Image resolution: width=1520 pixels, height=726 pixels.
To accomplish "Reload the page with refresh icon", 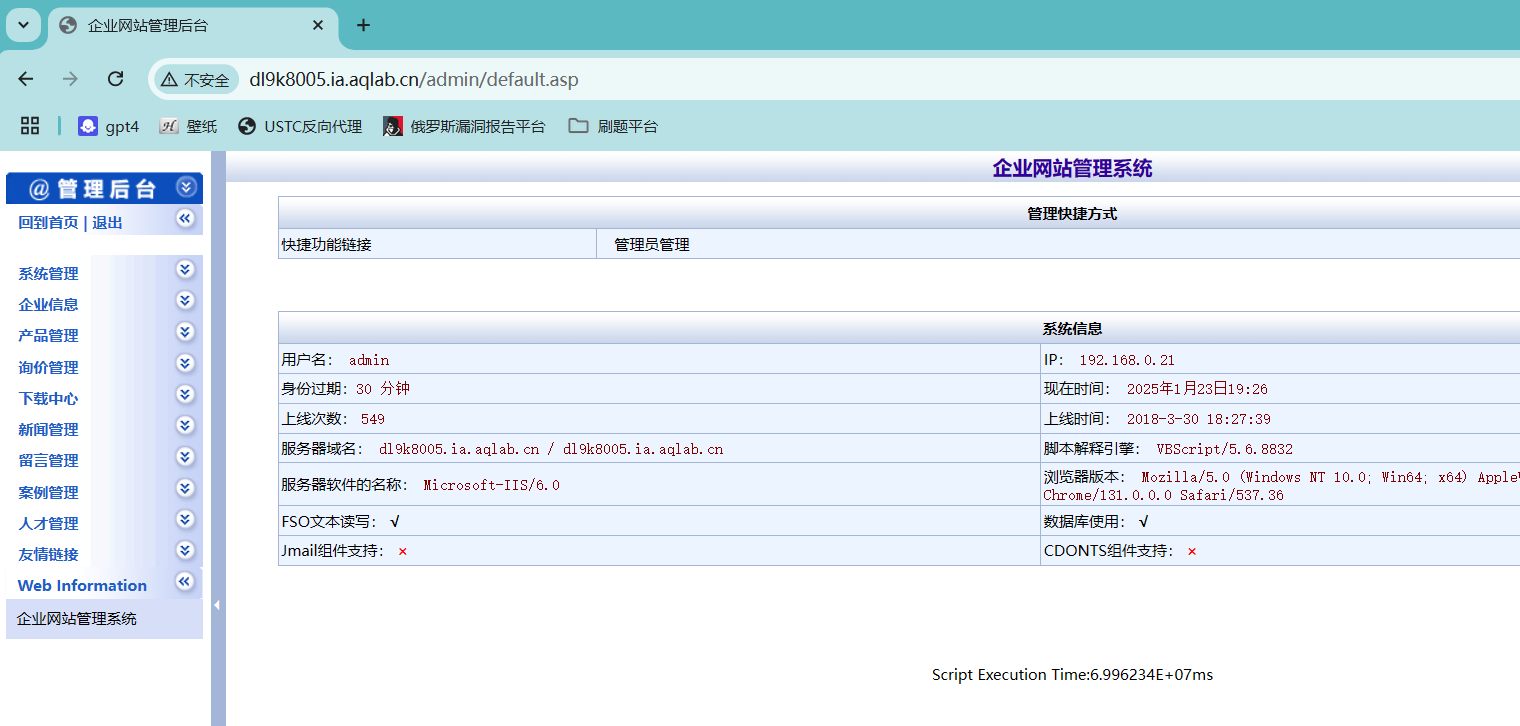I will click(115, 79).
